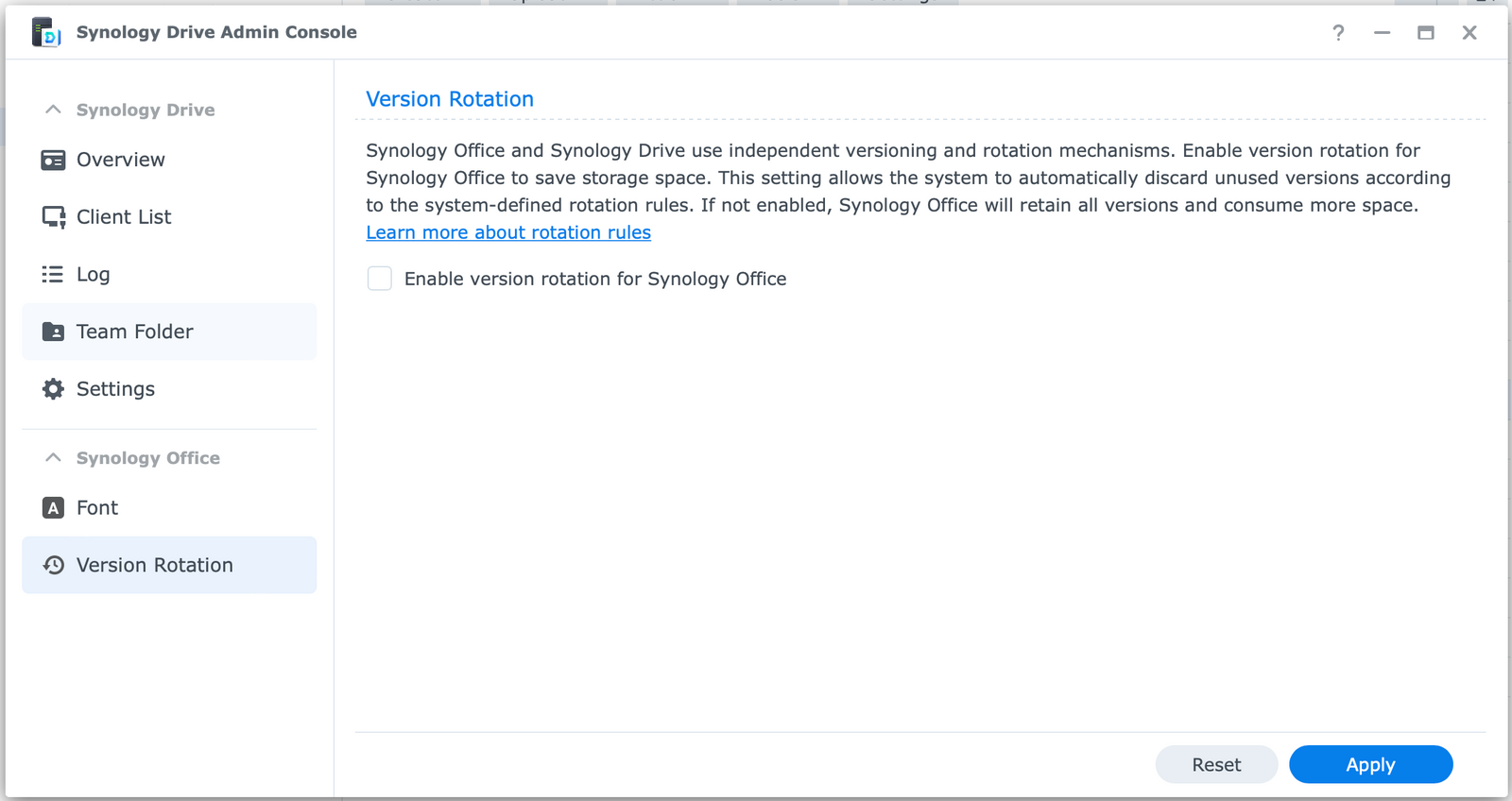Click the Enable version rotation label text
The width and height of the screenshot is (1512, 801).
595,279
